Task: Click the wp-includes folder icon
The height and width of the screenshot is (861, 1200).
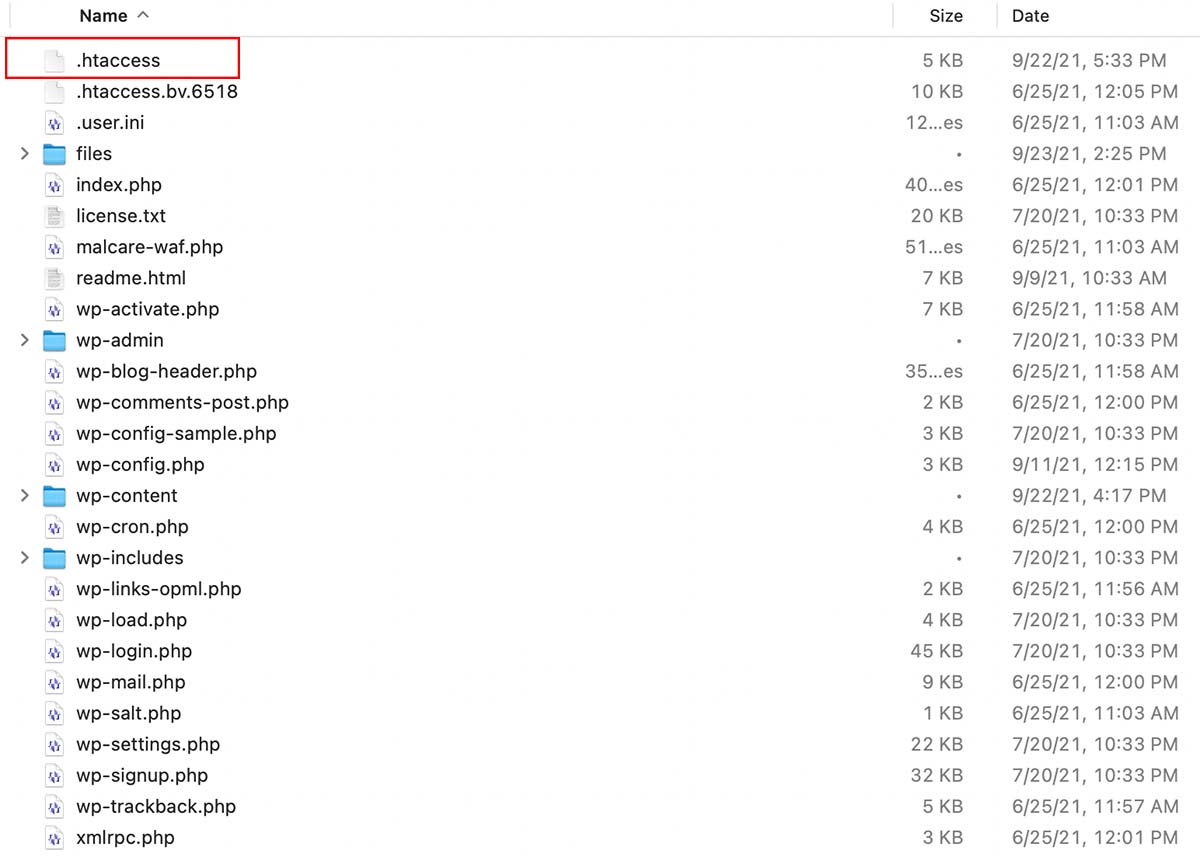Action: tap(54, 557)
